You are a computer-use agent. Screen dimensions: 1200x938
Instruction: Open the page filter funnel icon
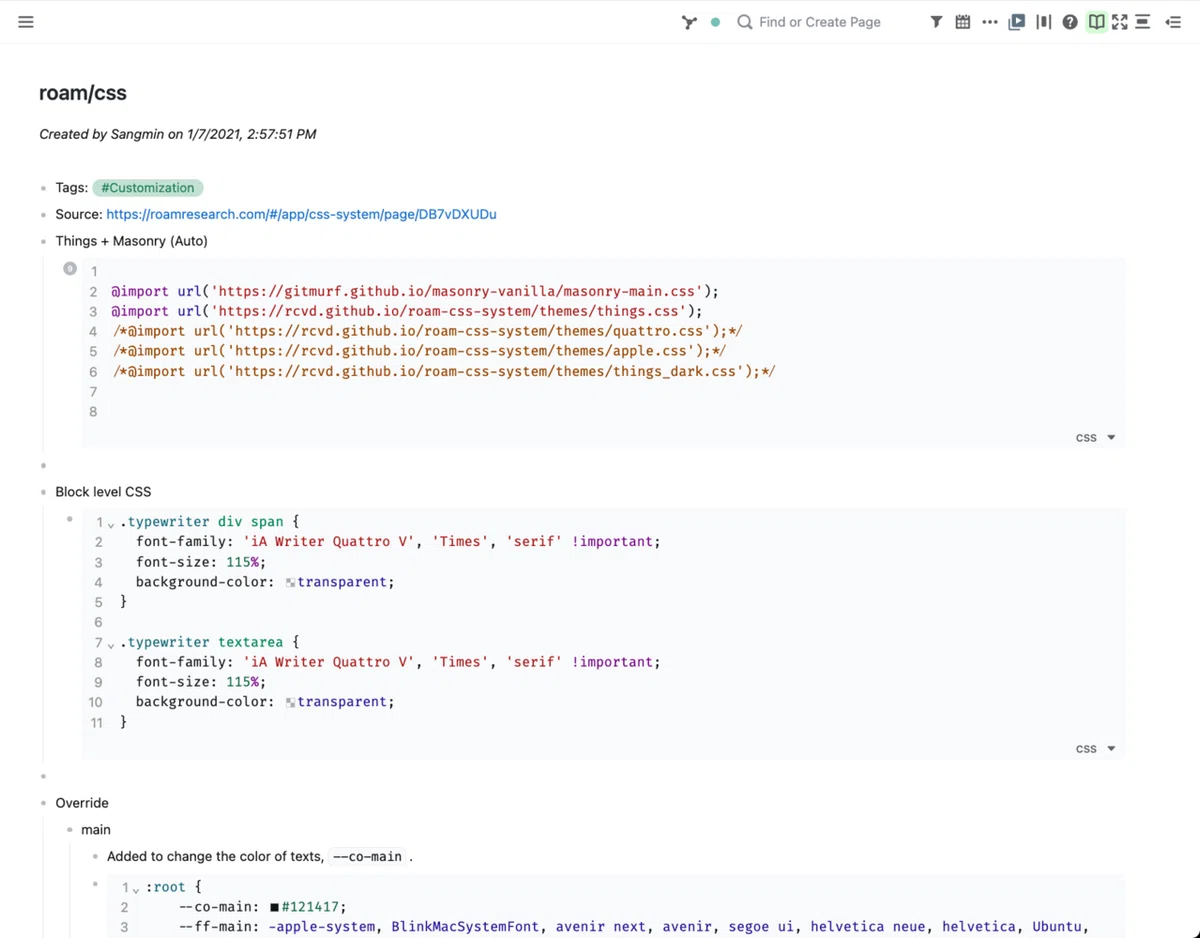tap(936, 22)
